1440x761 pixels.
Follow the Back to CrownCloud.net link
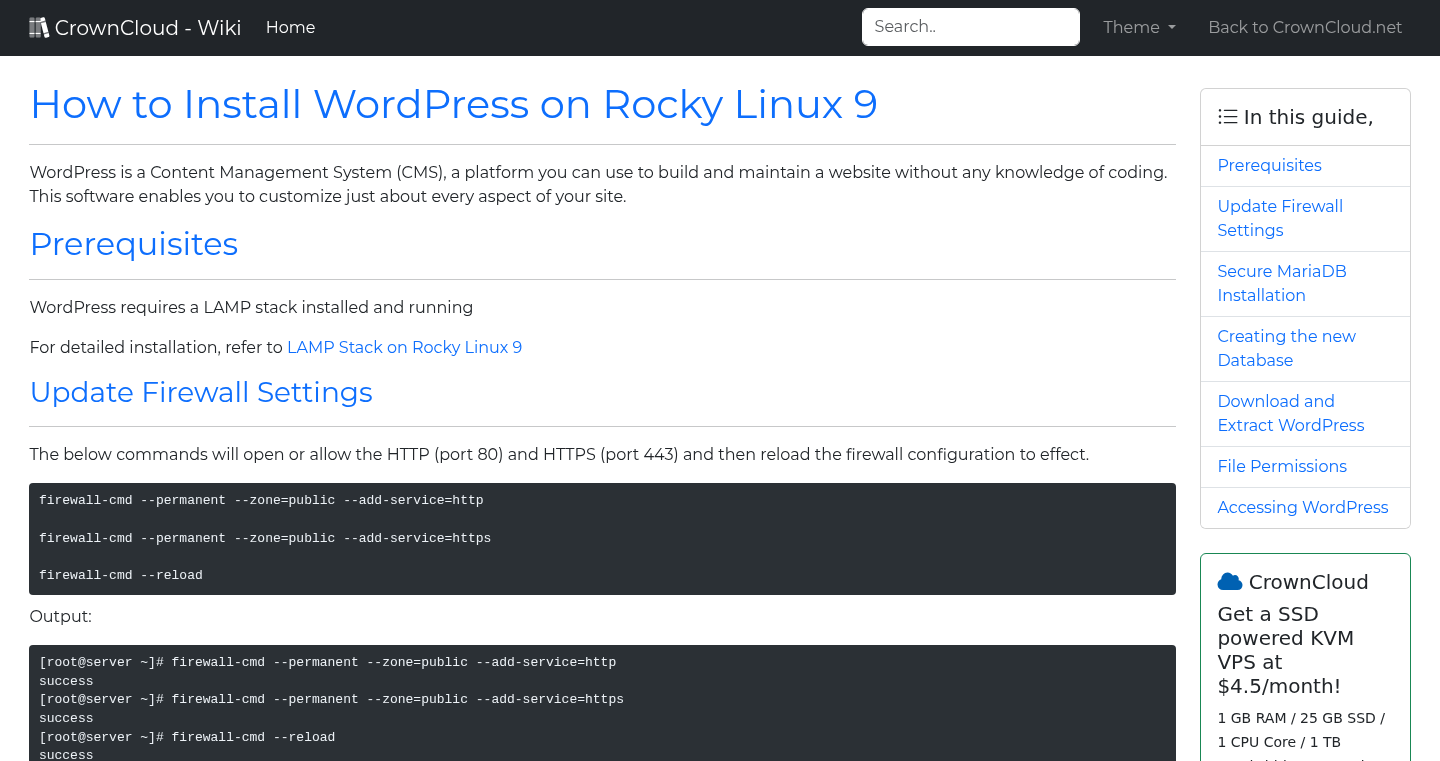(x=1305, y=27)
